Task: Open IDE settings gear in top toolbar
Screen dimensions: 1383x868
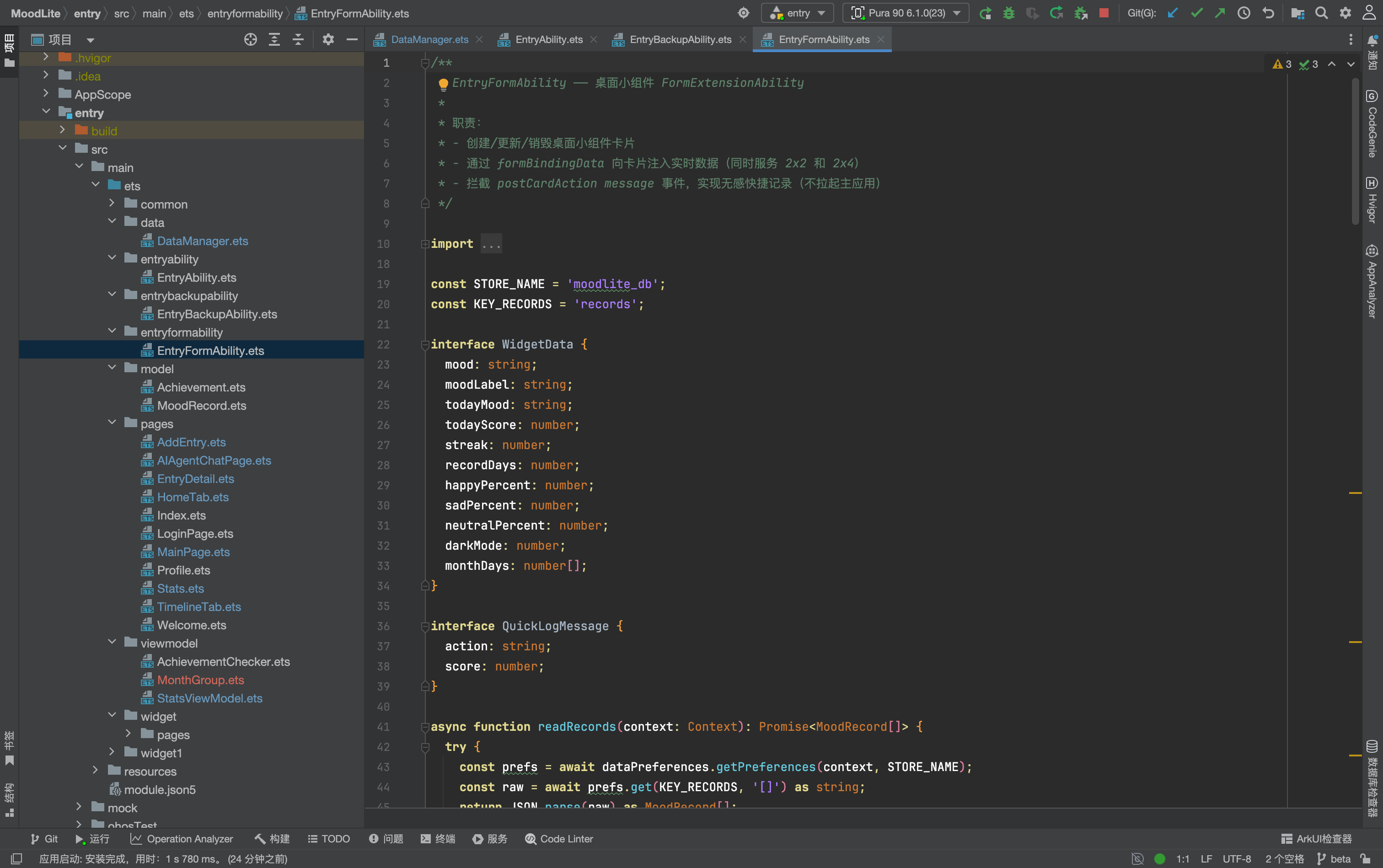Action: 1345,13
